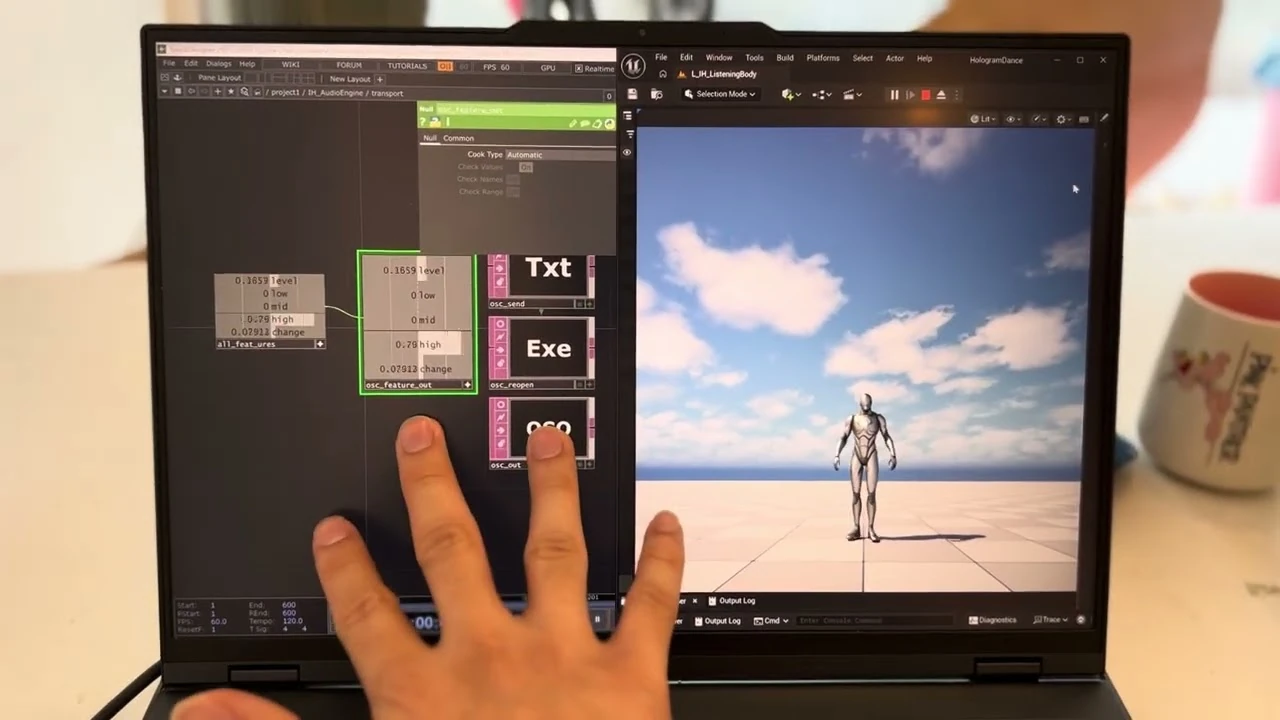Click the tag icon in parameter header
Viewport: 1280px width, 720px height.
(597, 124)
